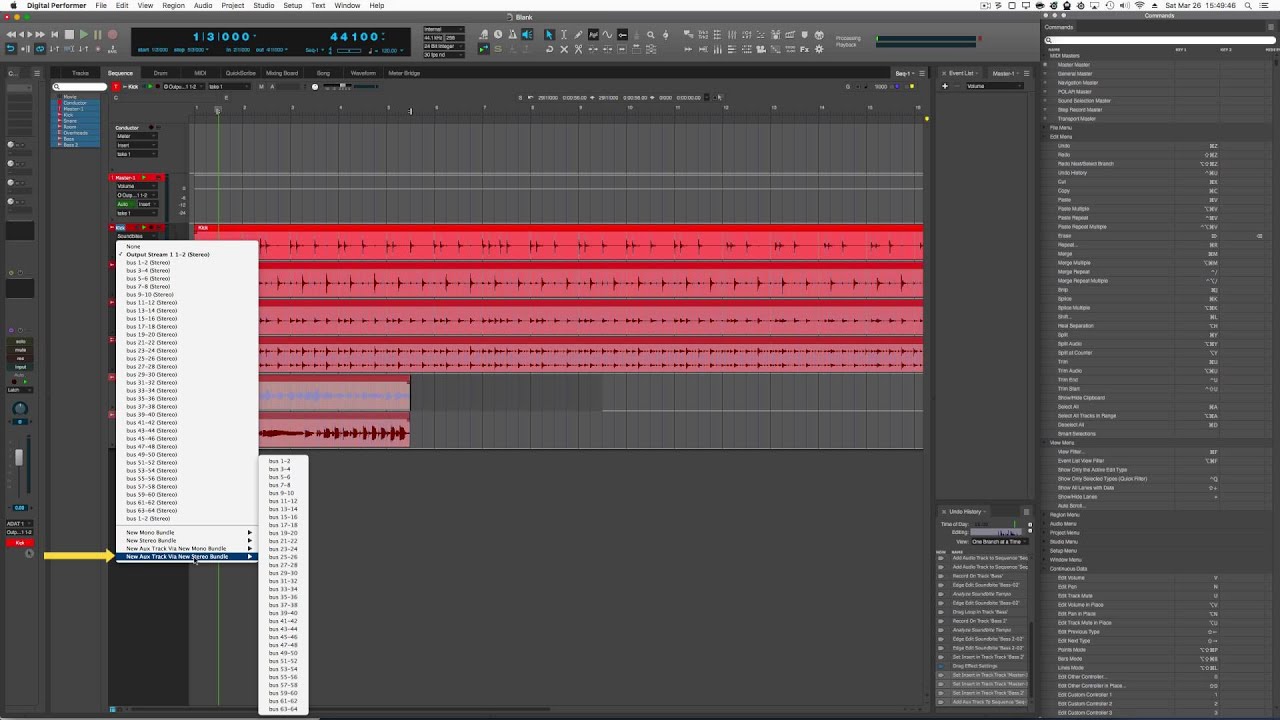This screenshot has height=720, width=1280.
Task: Open the Apple menu
Action: [13, 5]
